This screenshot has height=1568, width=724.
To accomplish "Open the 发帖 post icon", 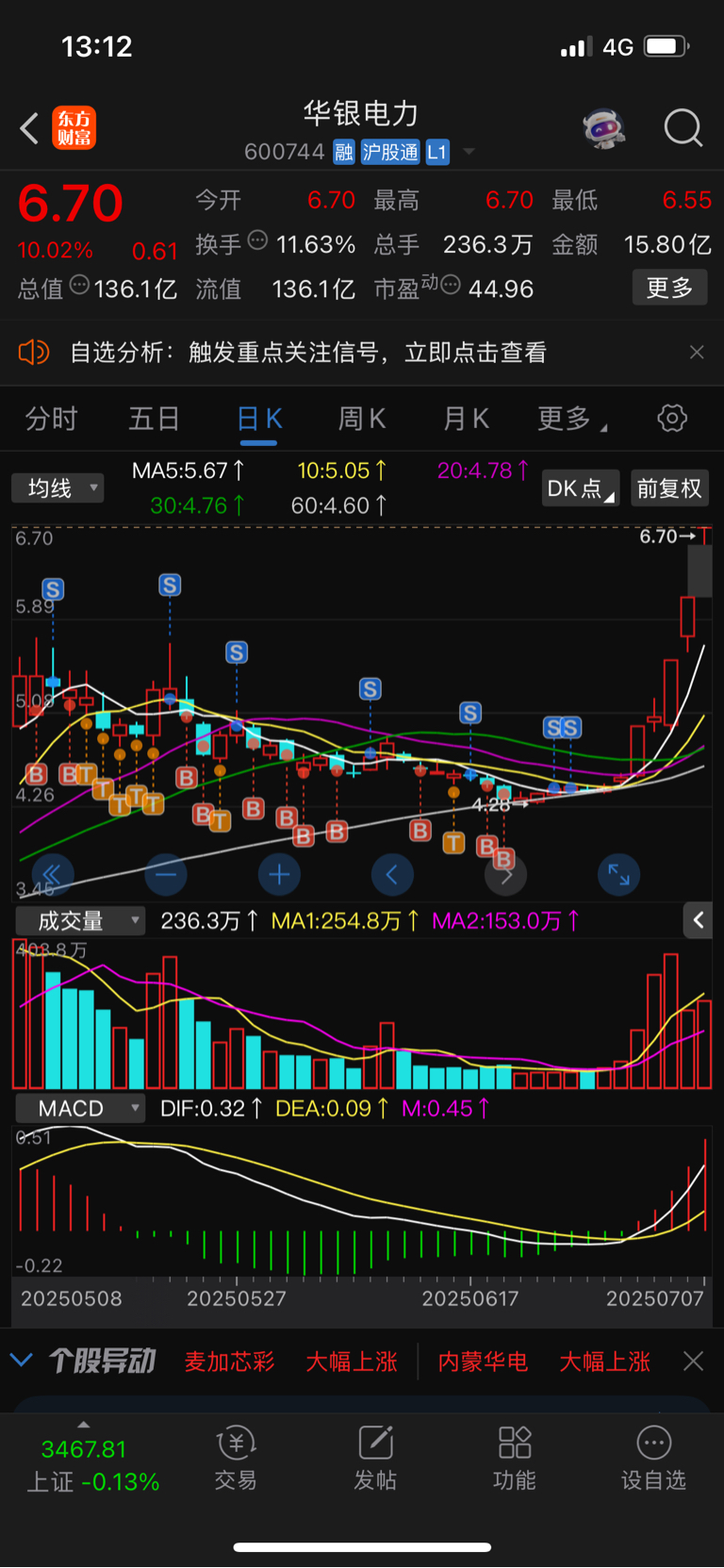I will (x=375, y=1457).
